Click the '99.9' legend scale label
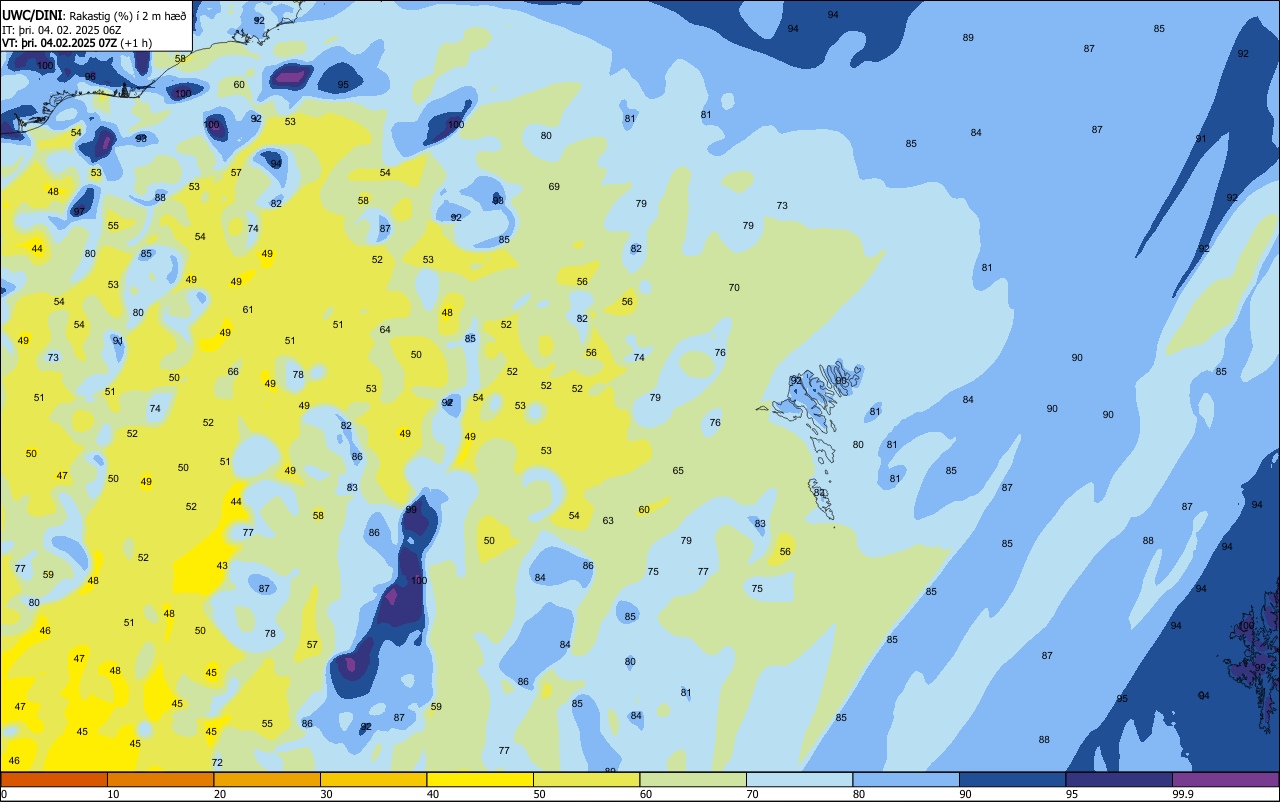1280x802 pixels. [x=1183, y=794]
